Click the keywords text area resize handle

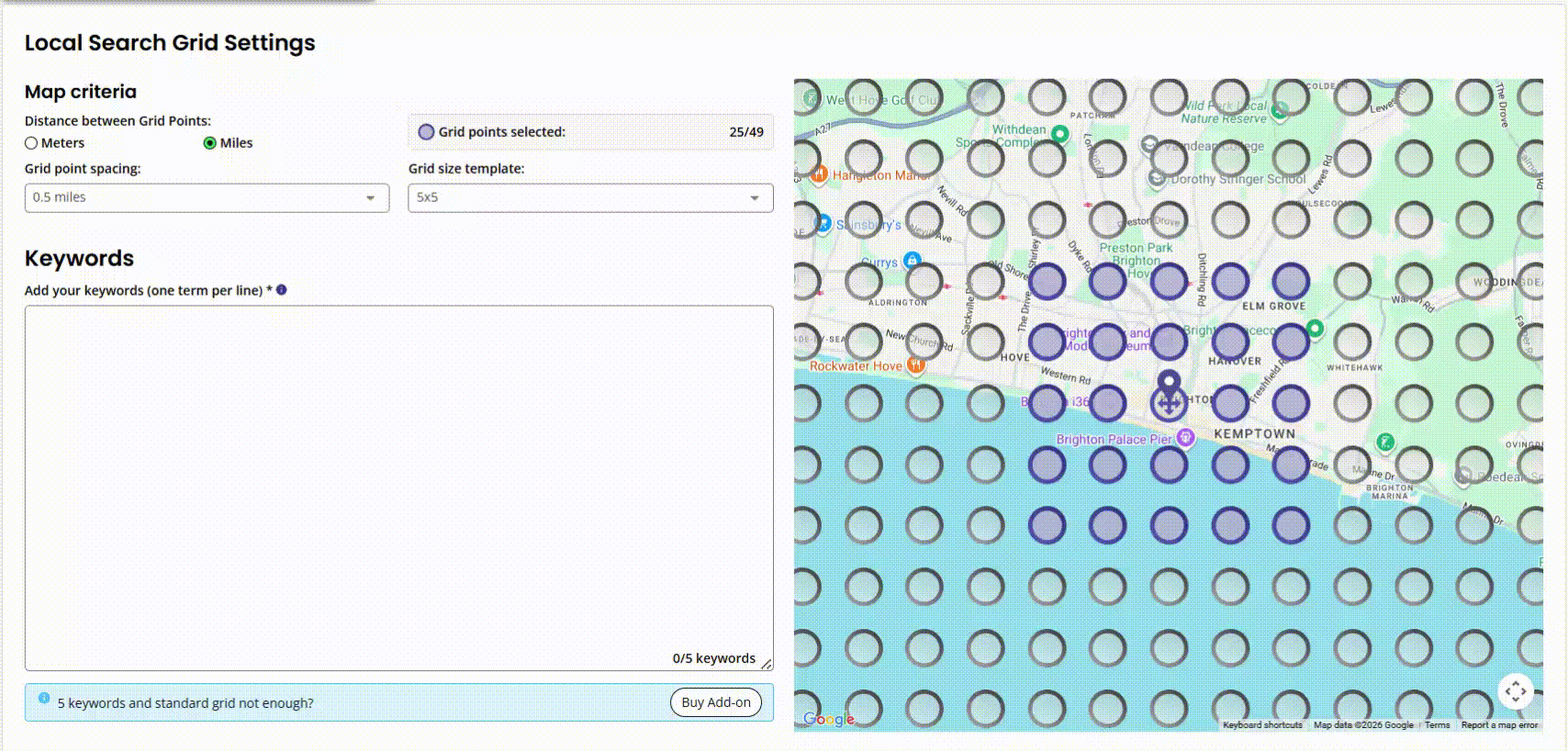[x=767, y=664]
